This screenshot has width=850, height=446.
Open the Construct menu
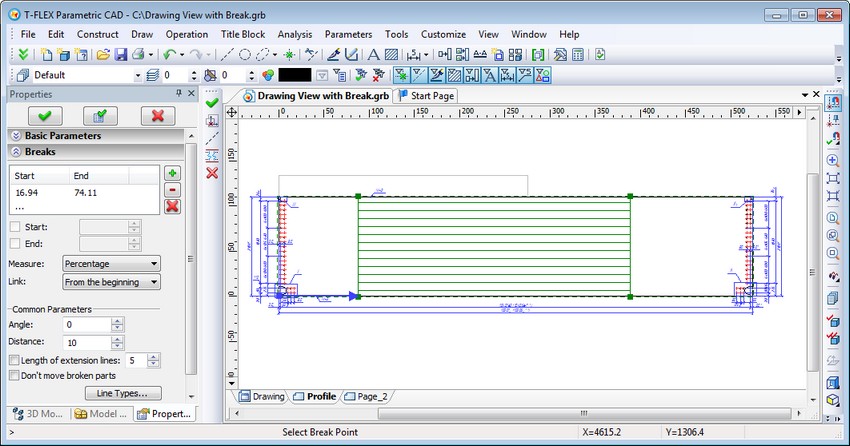(x=98, y=34)
